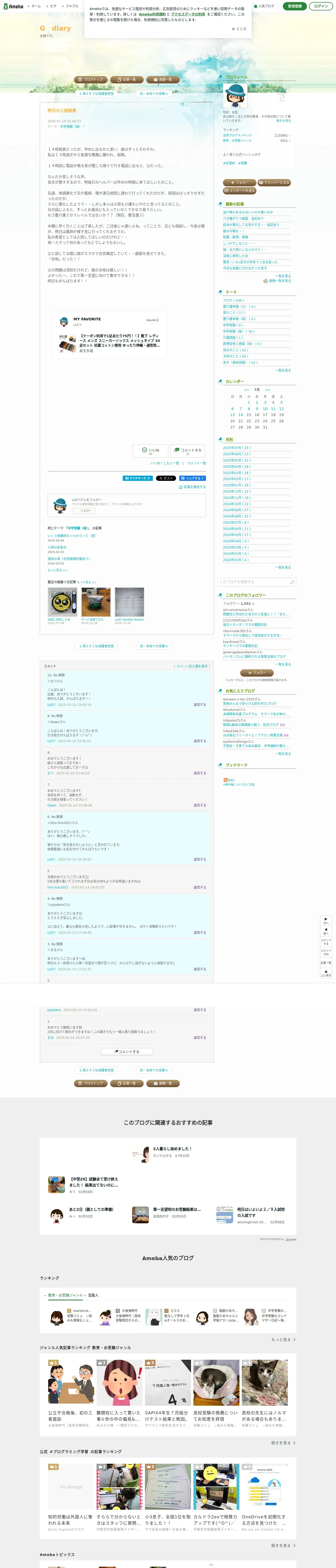The width and height of the screenshot is (336, 1568).
Task: Open related article いくら受験終わったからって（怒）
Action: tap(71, 536)
